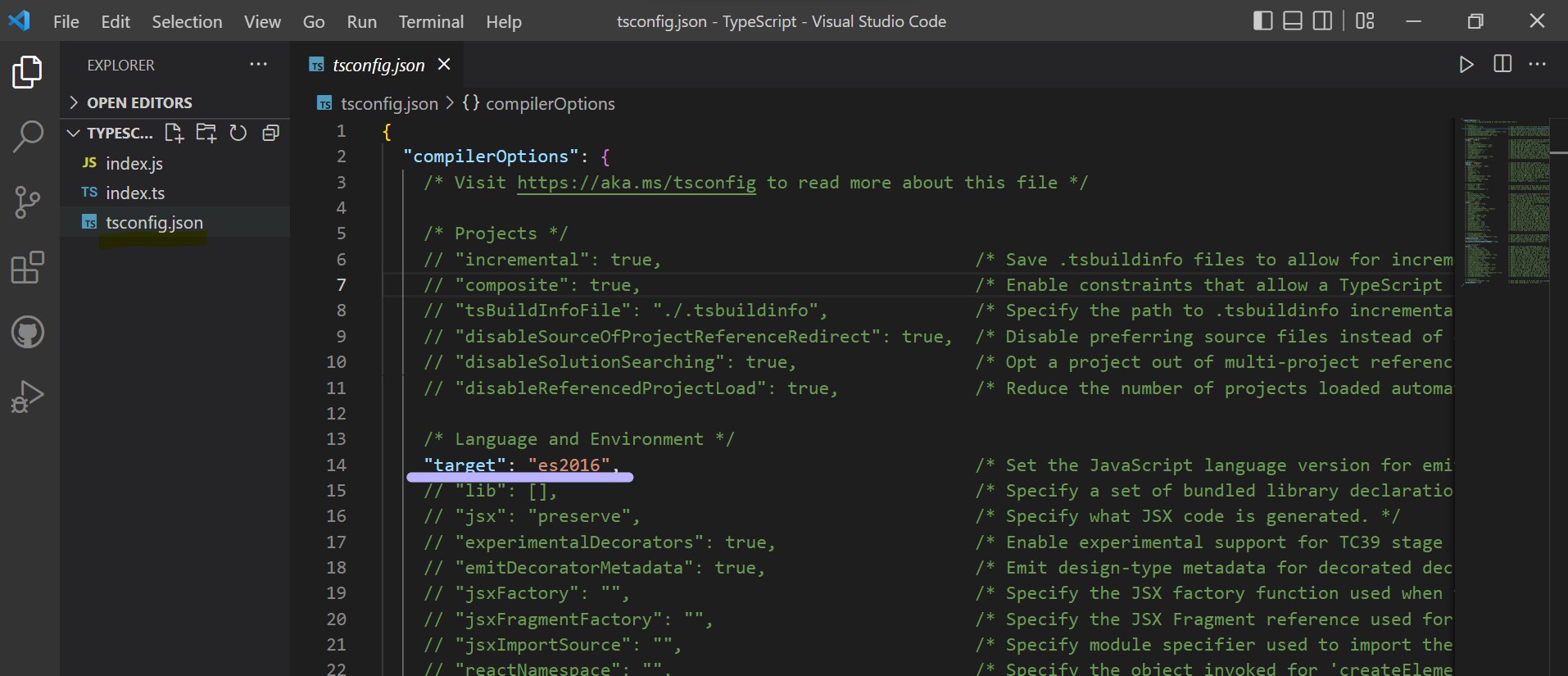Open the Source Control view

(28, 202)
